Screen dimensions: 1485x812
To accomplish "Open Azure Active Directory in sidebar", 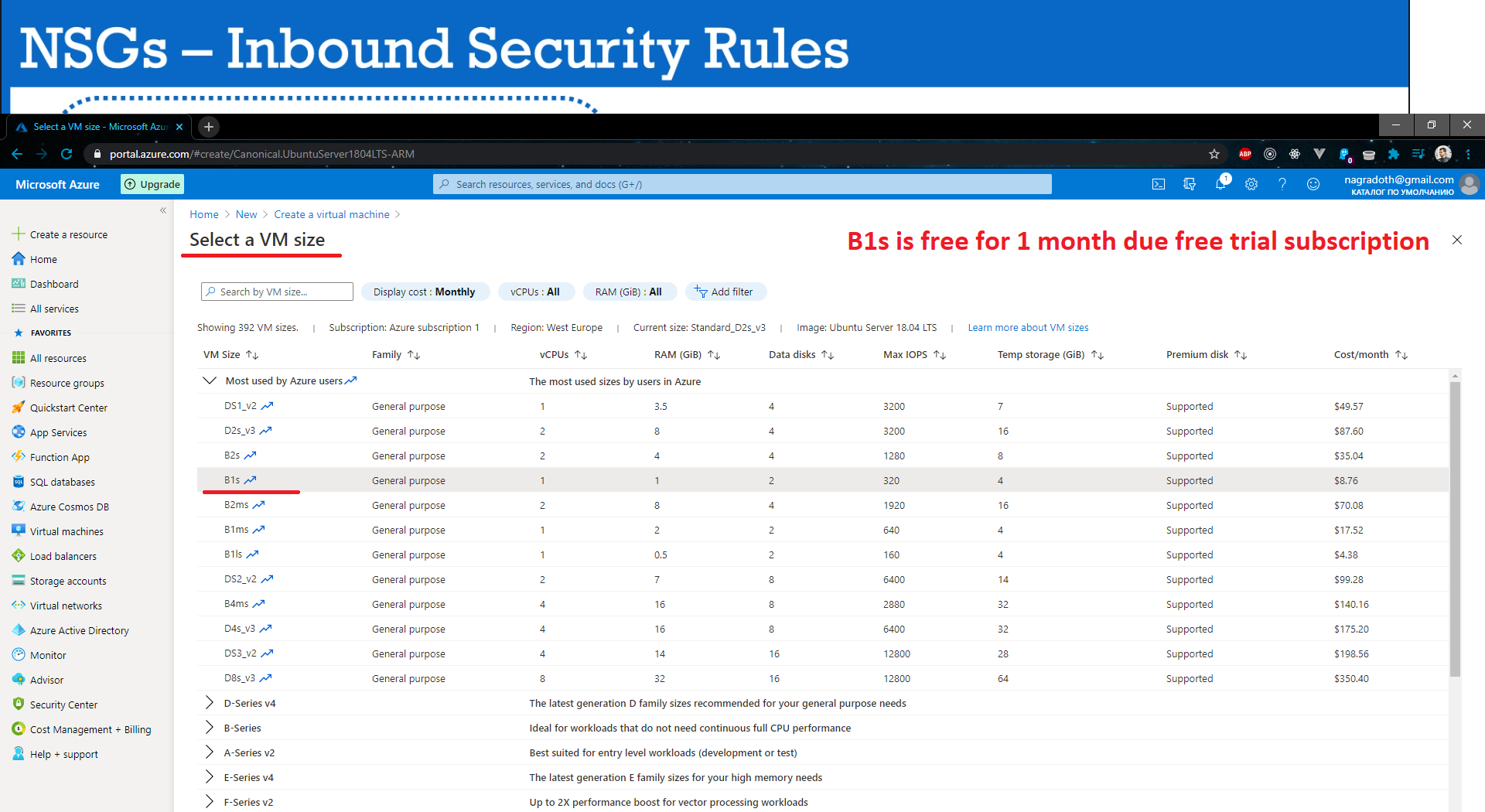I will tap(79, 630).
